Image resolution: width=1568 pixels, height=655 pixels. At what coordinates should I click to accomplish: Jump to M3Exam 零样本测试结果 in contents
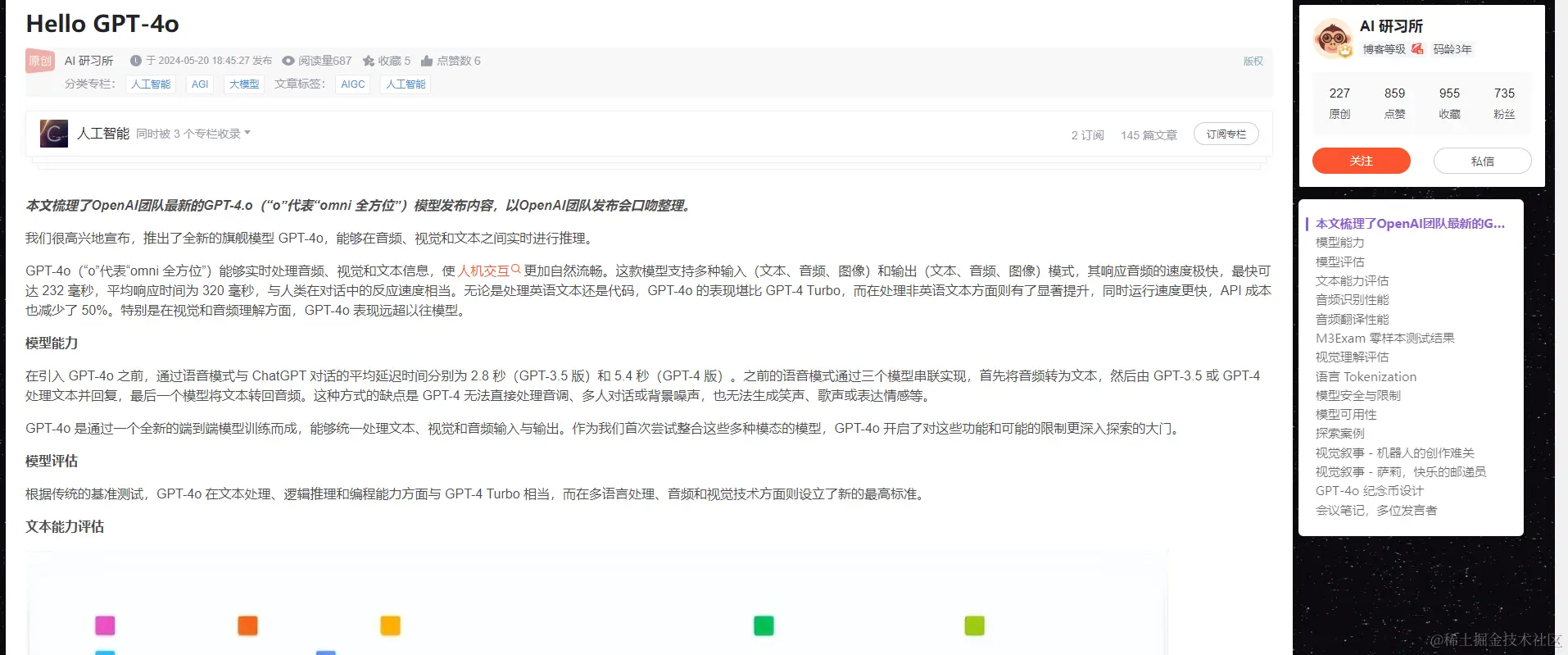pos(1385,338)
